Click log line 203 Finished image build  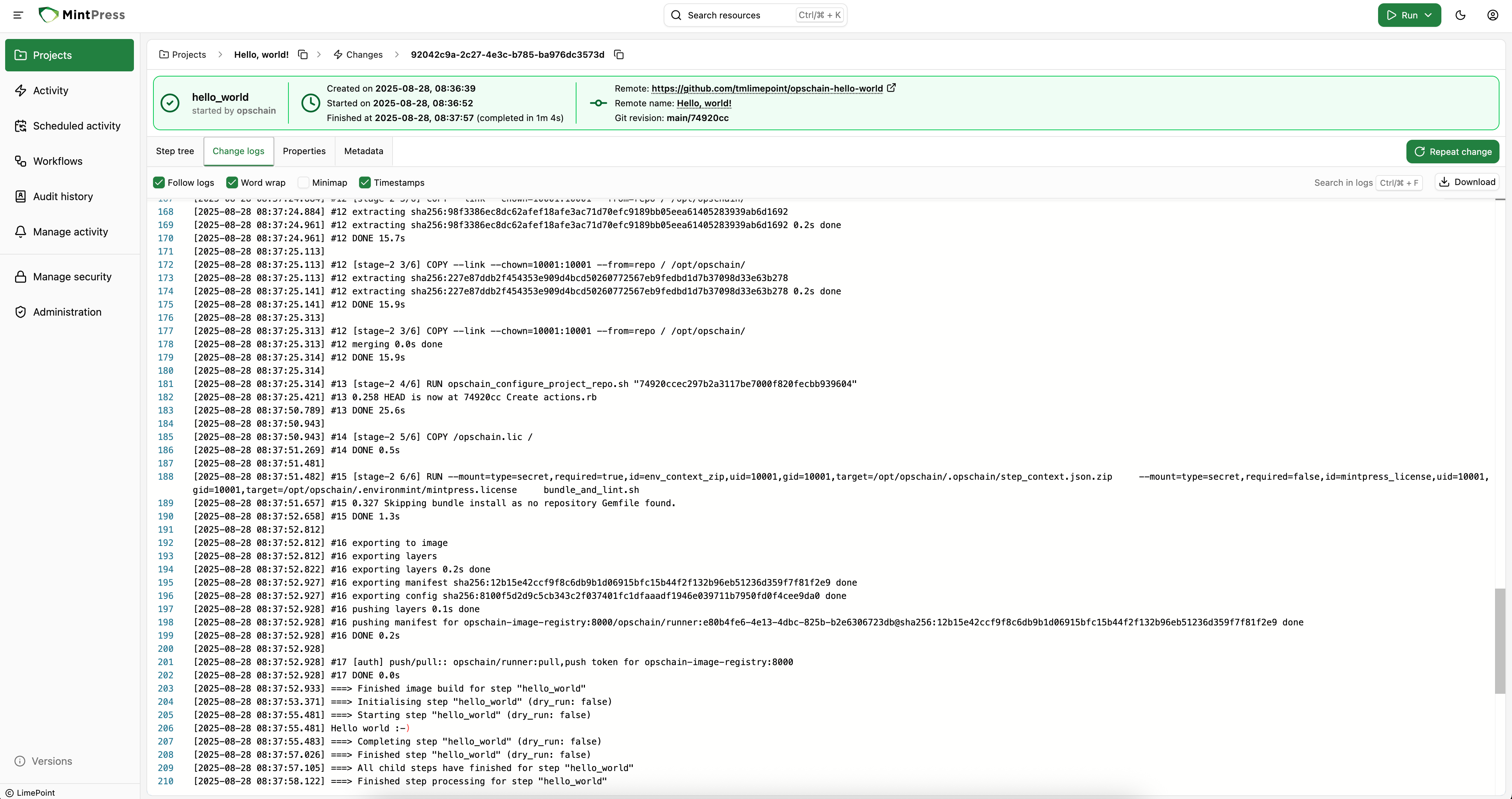(x=390, y=688)
